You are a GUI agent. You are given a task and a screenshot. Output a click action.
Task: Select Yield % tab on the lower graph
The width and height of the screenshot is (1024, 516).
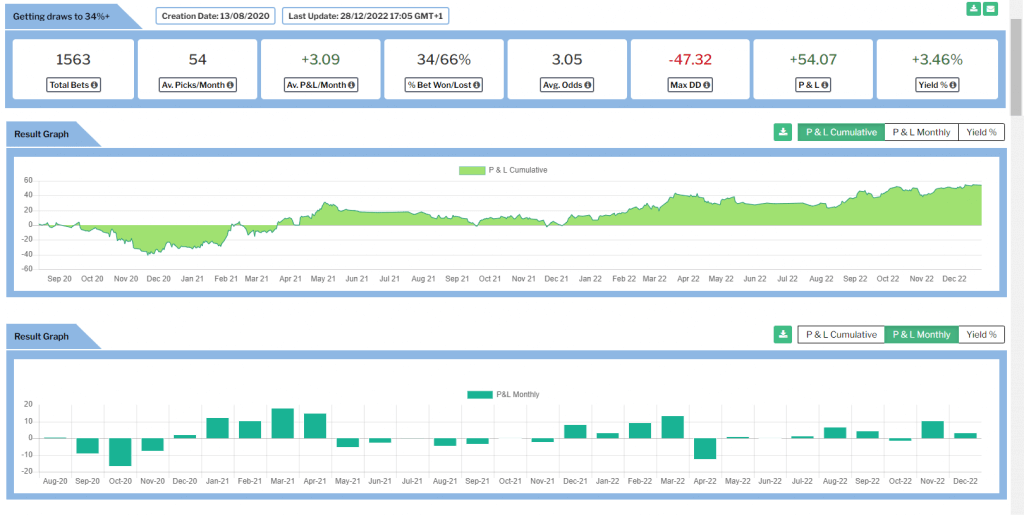tap(980, 335)
